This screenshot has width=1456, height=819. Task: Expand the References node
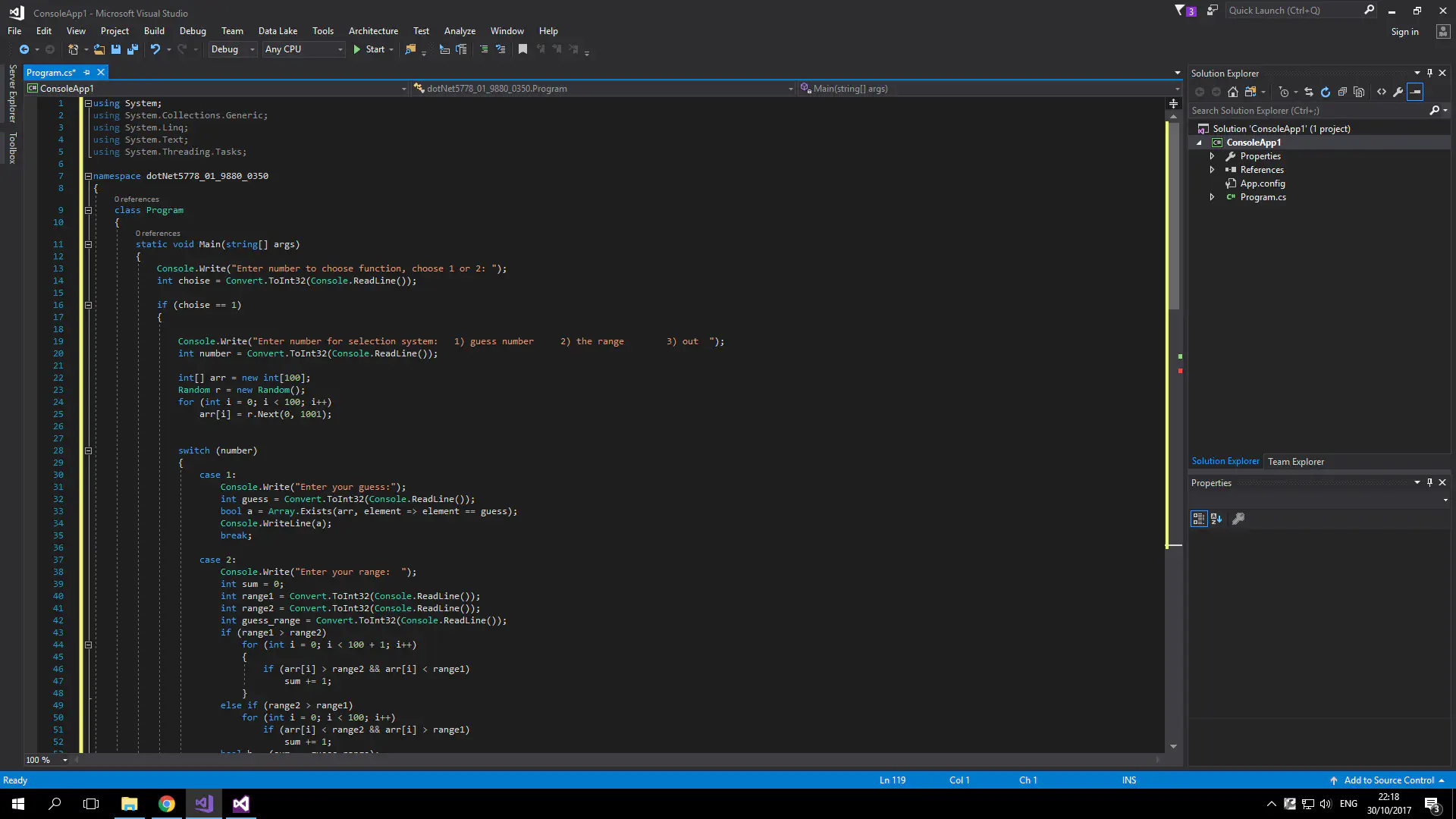1212,170
